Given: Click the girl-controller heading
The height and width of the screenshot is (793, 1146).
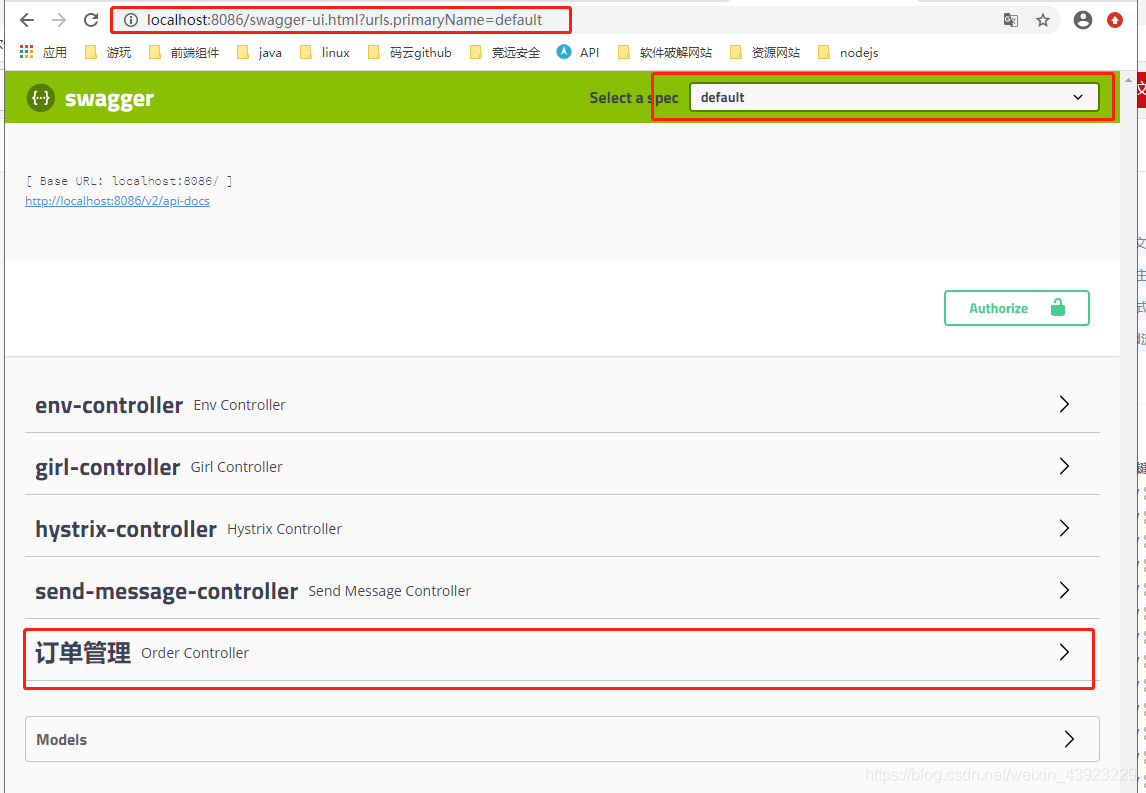Looking at the screenshot, I should point(107,467).
